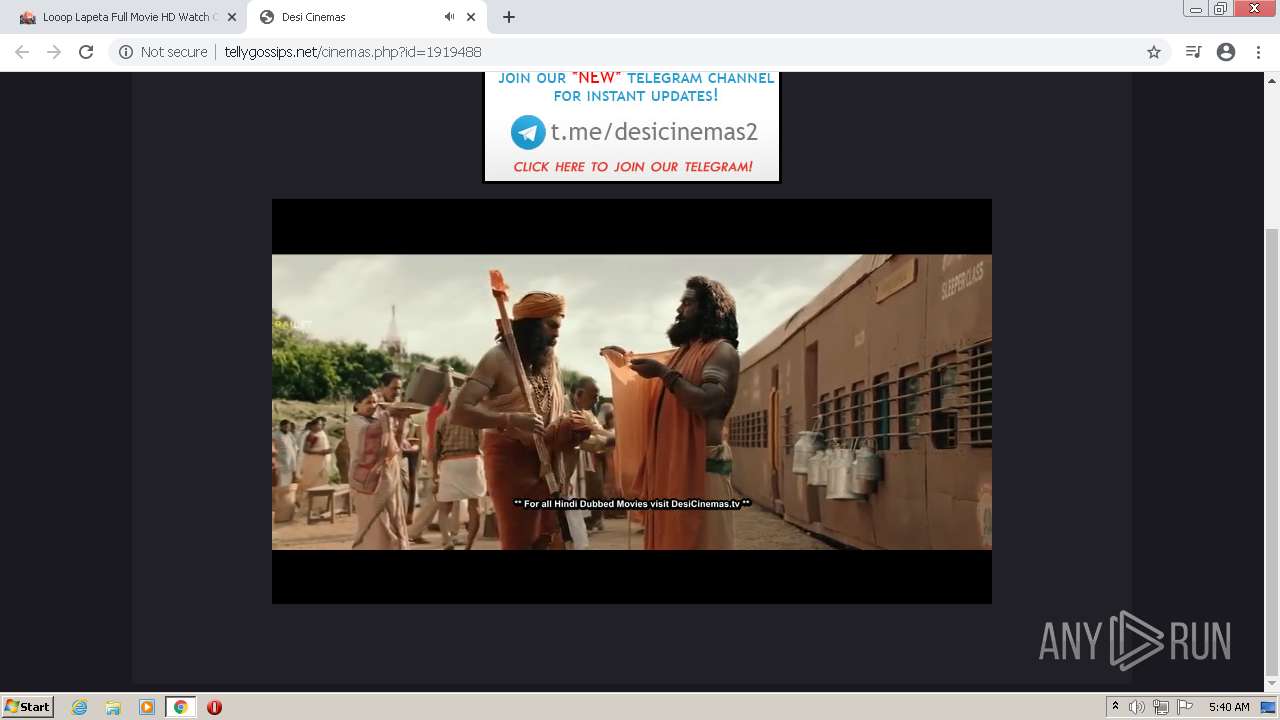The width and height of the screenshot is (1280, 720).
Task: Show hidden system tray icons
Action: coord(1115,707)
